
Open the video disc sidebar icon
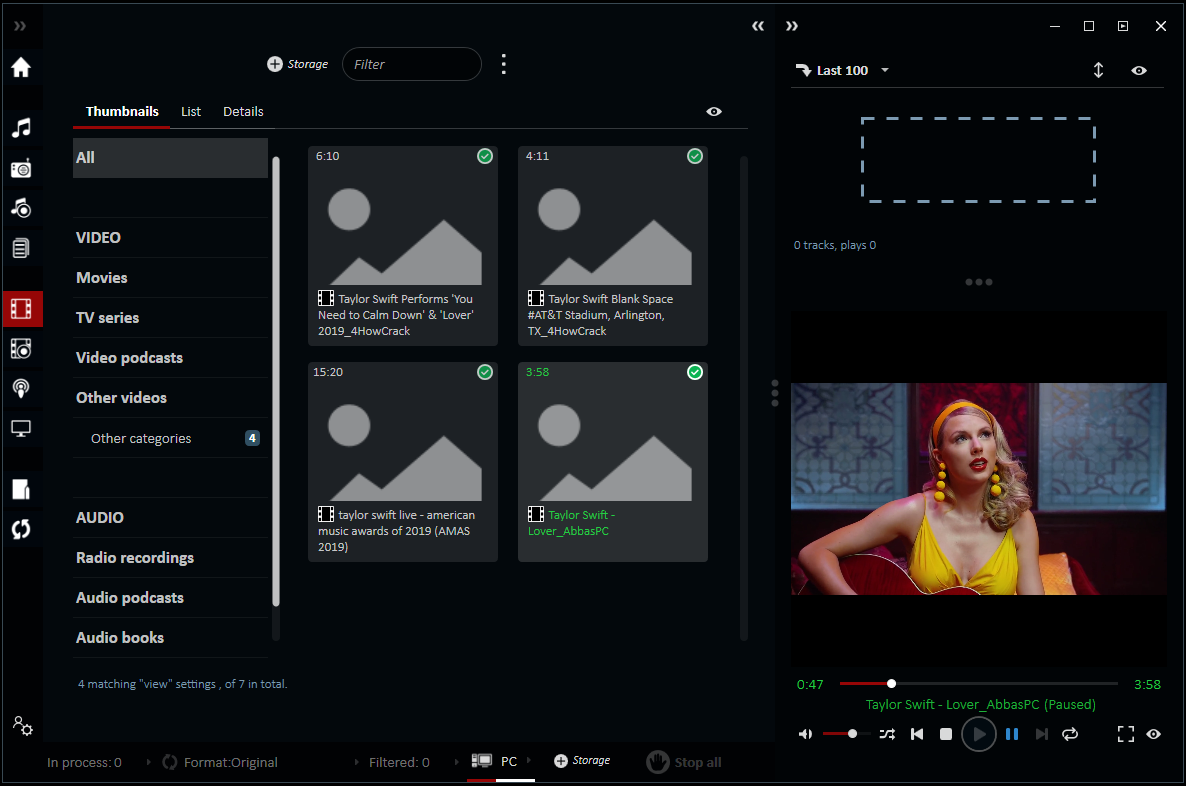(21, 349)
